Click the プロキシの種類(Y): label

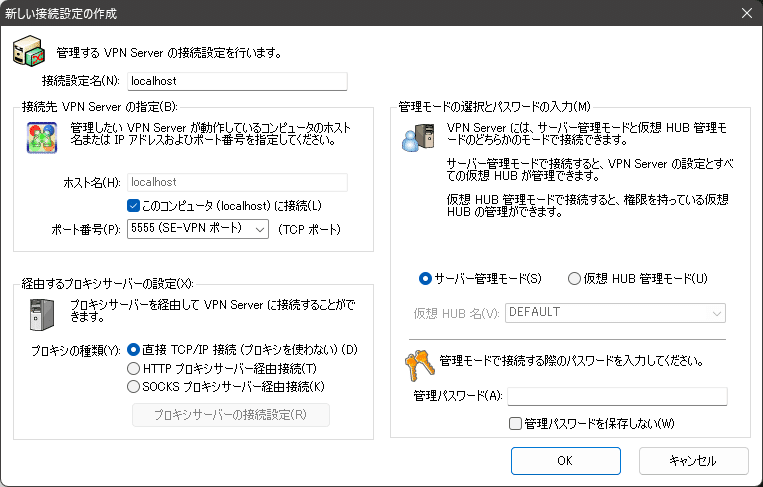click(76, 350)
